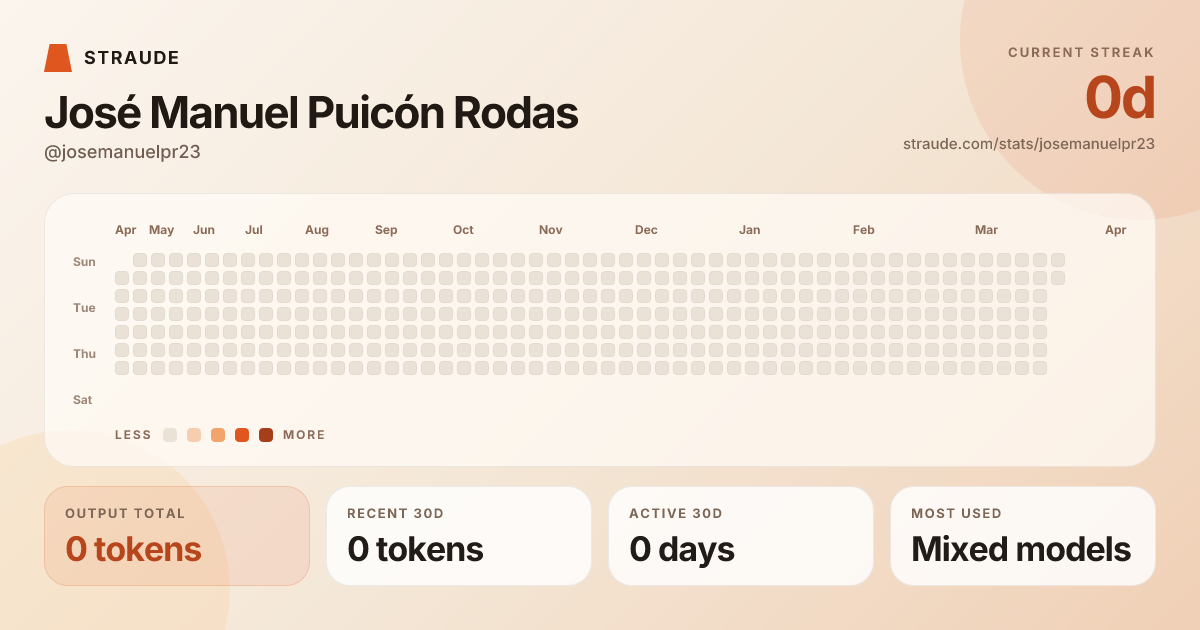The width and height of the screenshot is (1200, 630).
Task: Select the Output Total tokens card
Action: (x=177, y=536)
